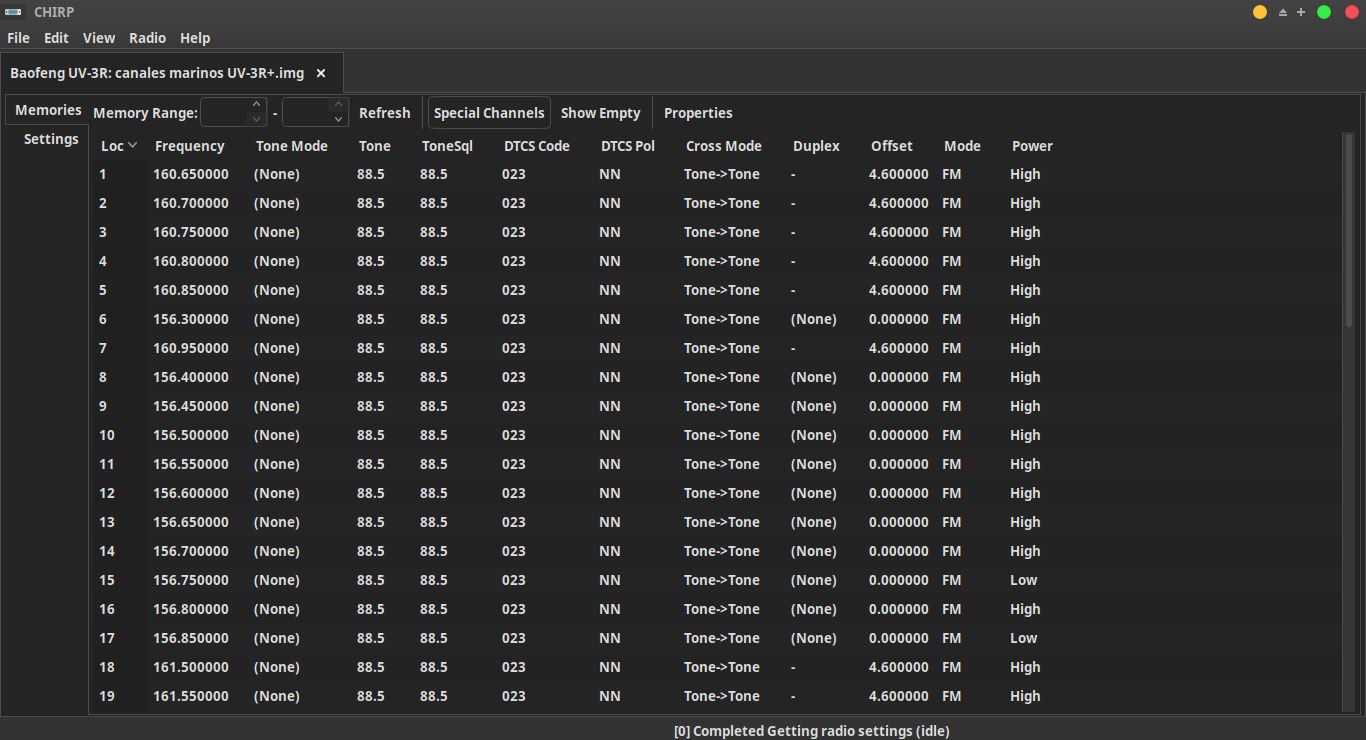Select frequency 160.650000 in row 1

pos(191,174)
